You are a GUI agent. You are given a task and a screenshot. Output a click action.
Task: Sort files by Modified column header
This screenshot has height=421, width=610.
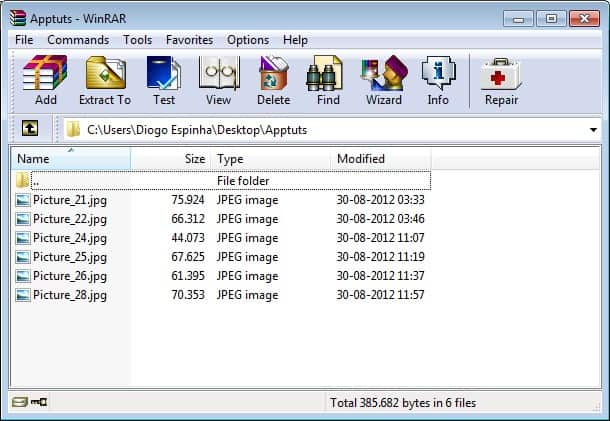point(381,159)
